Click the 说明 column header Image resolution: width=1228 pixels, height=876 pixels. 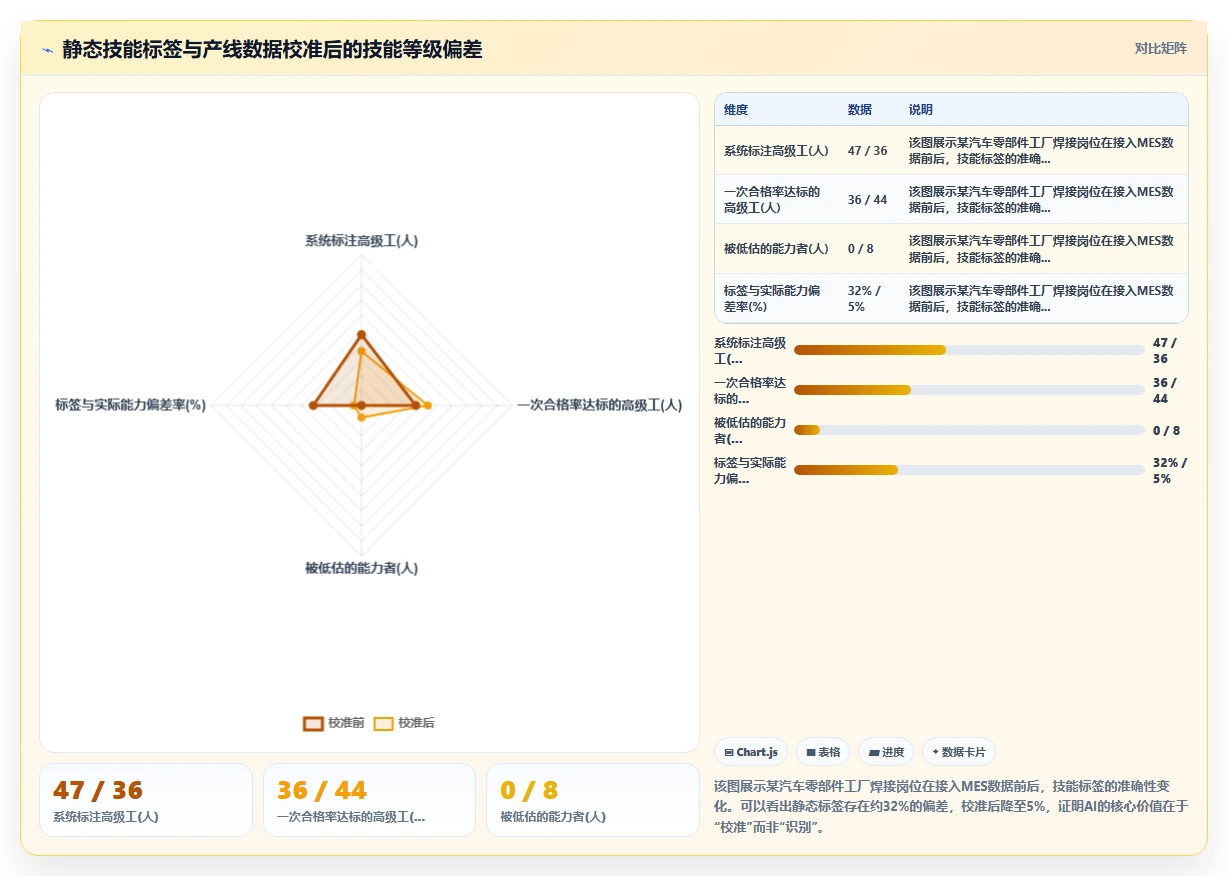tap(921, 110)
